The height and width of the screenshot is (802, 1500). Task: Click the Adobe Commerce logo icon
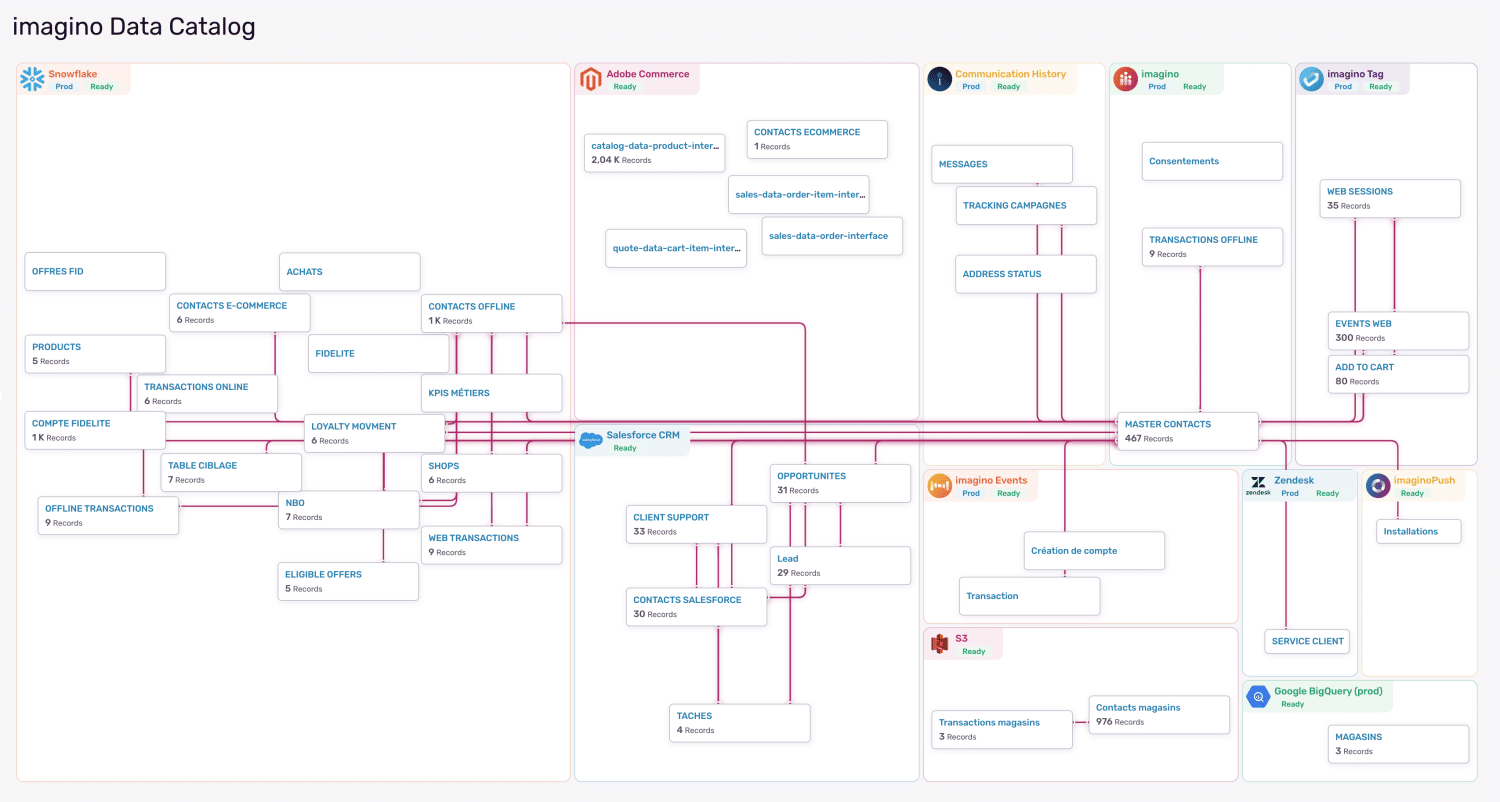591,79
